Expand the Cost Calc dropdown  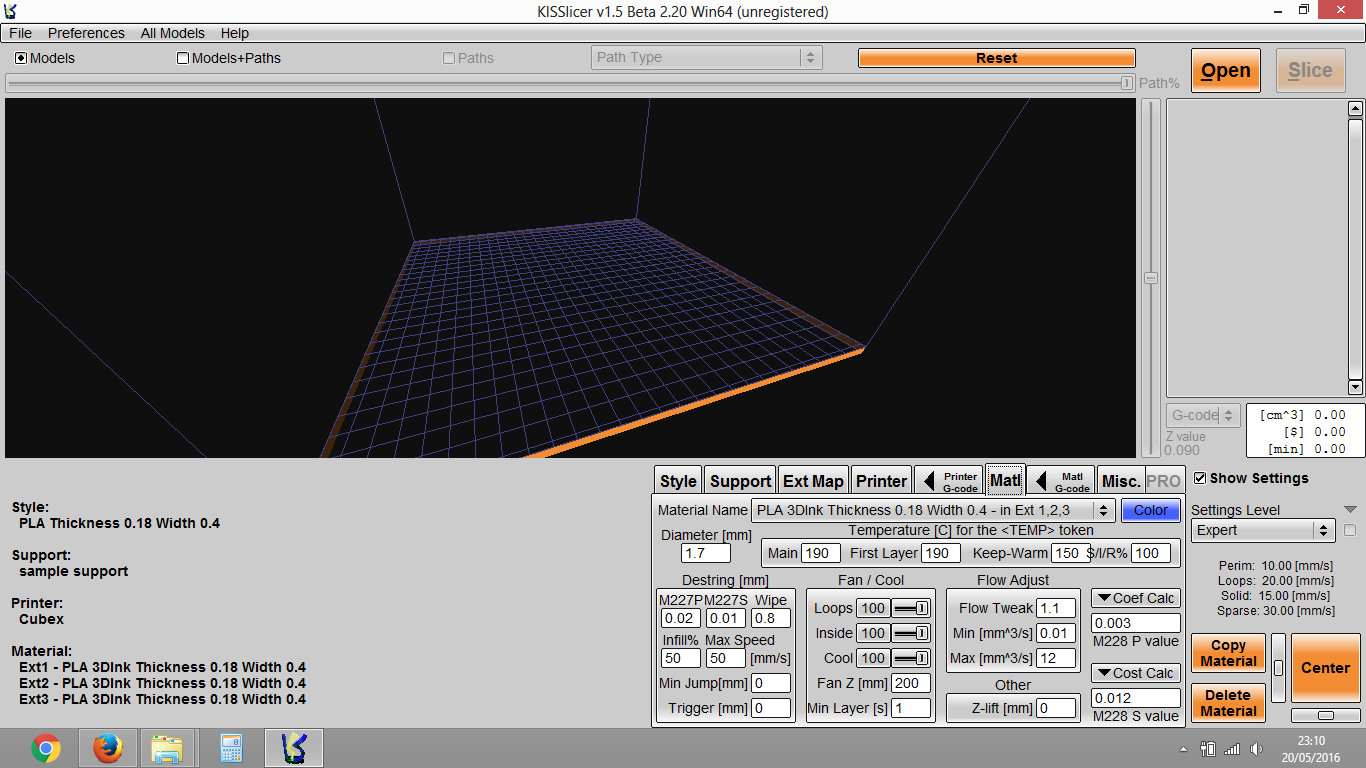pos(1136,673)
